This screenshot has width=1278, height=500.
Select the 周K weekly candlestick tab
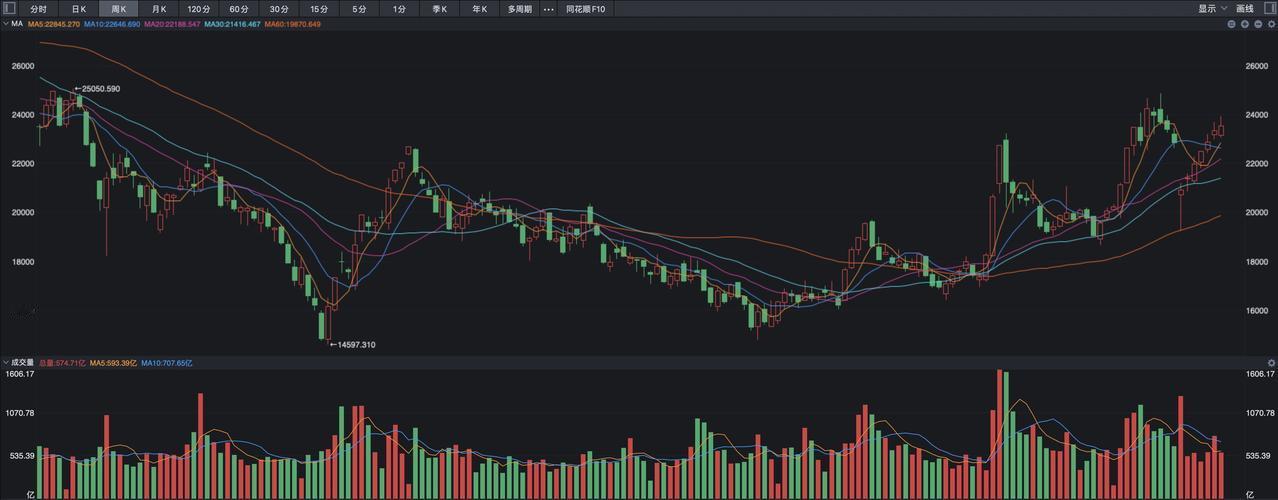[118, 8]
